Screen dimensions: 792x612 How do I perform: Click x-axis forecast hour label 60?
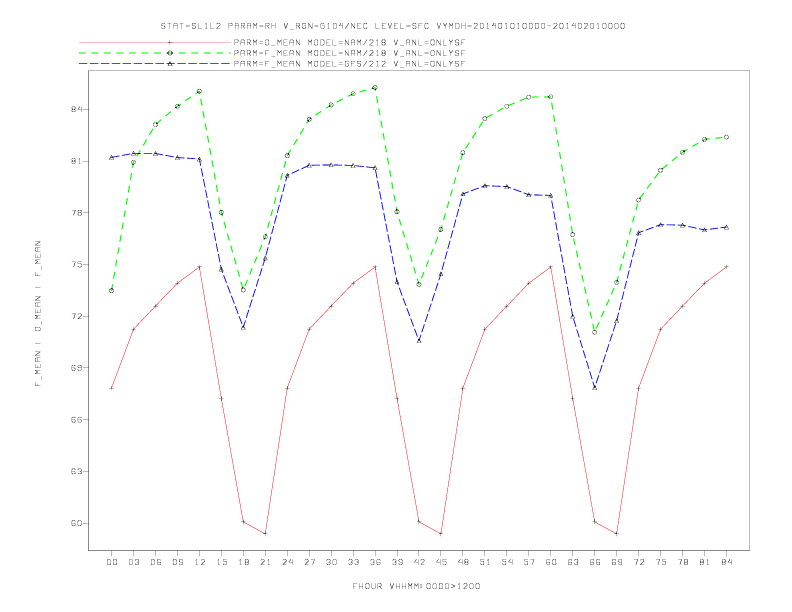coord(551,562)
